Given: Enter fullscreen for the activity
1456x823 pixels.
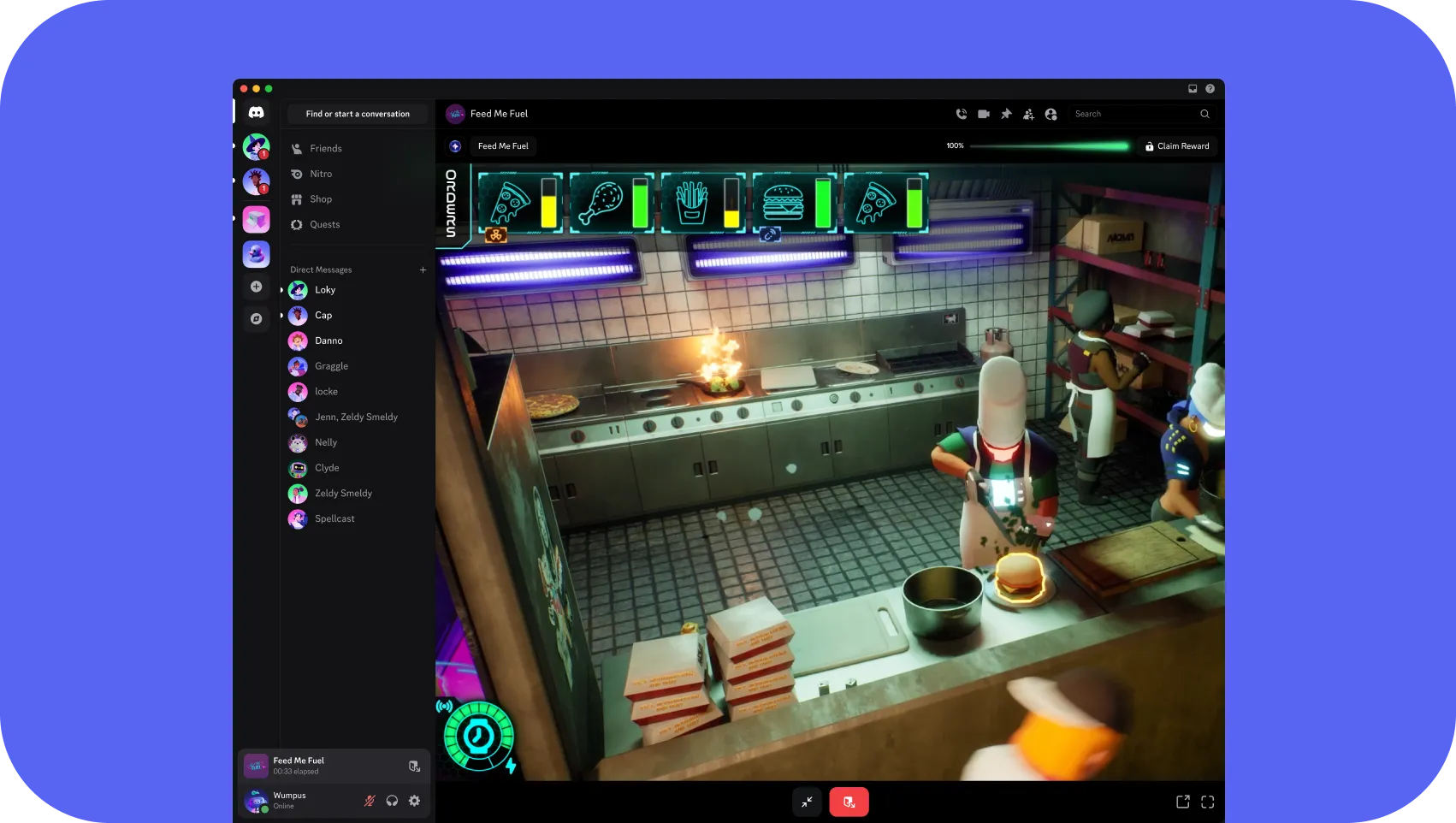Looking at the screenshot, I should click(x=1207, y=802).
